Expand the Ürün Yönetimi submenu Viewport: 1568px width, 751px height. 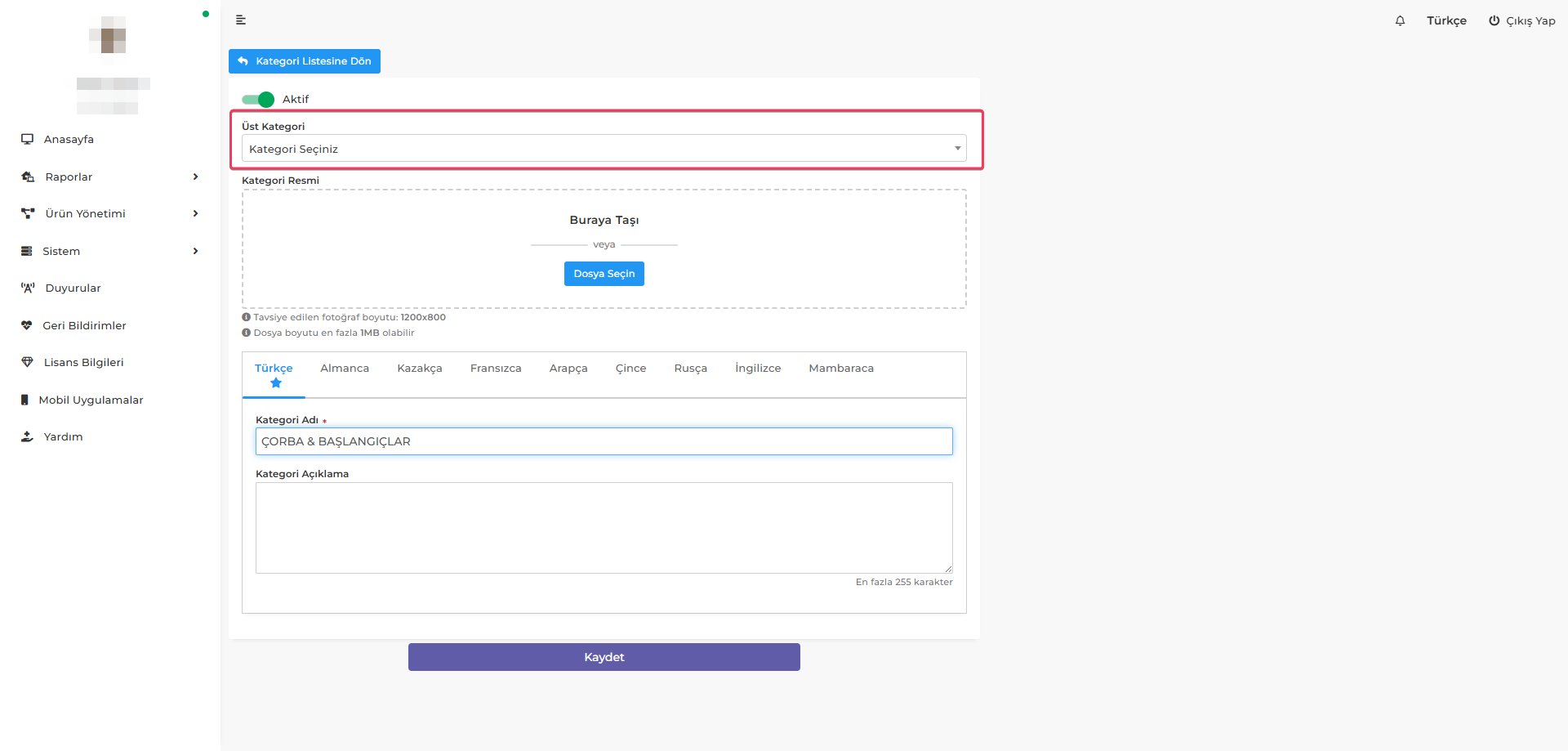tap(195, 213)
